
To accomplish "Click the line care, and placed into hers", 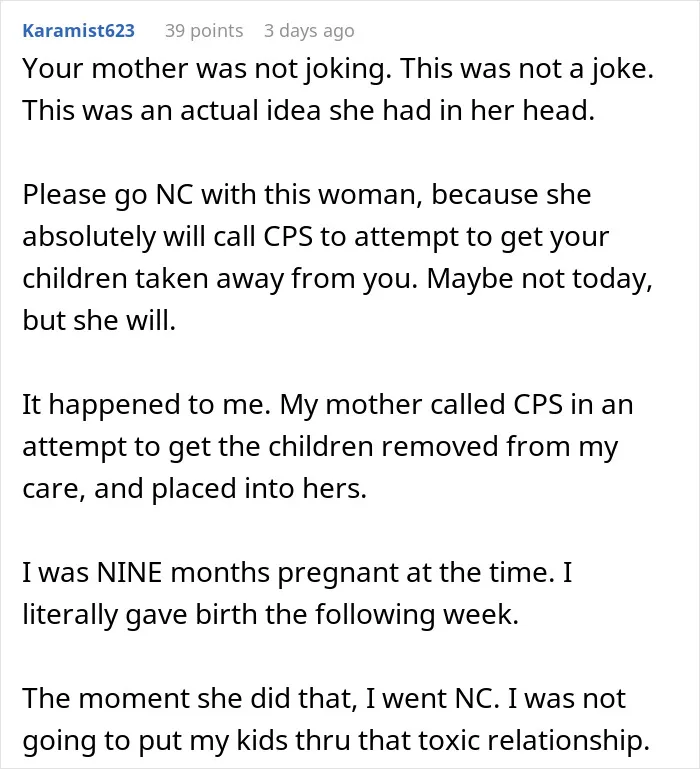I will 195,488.
